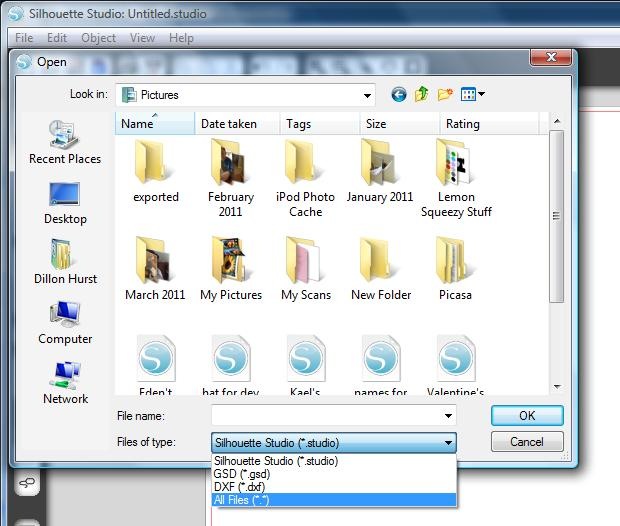The width and height of the screenshot is (620, 526).
Task: Open Dillon Hurst user folder shortcut
Action: 65,262
